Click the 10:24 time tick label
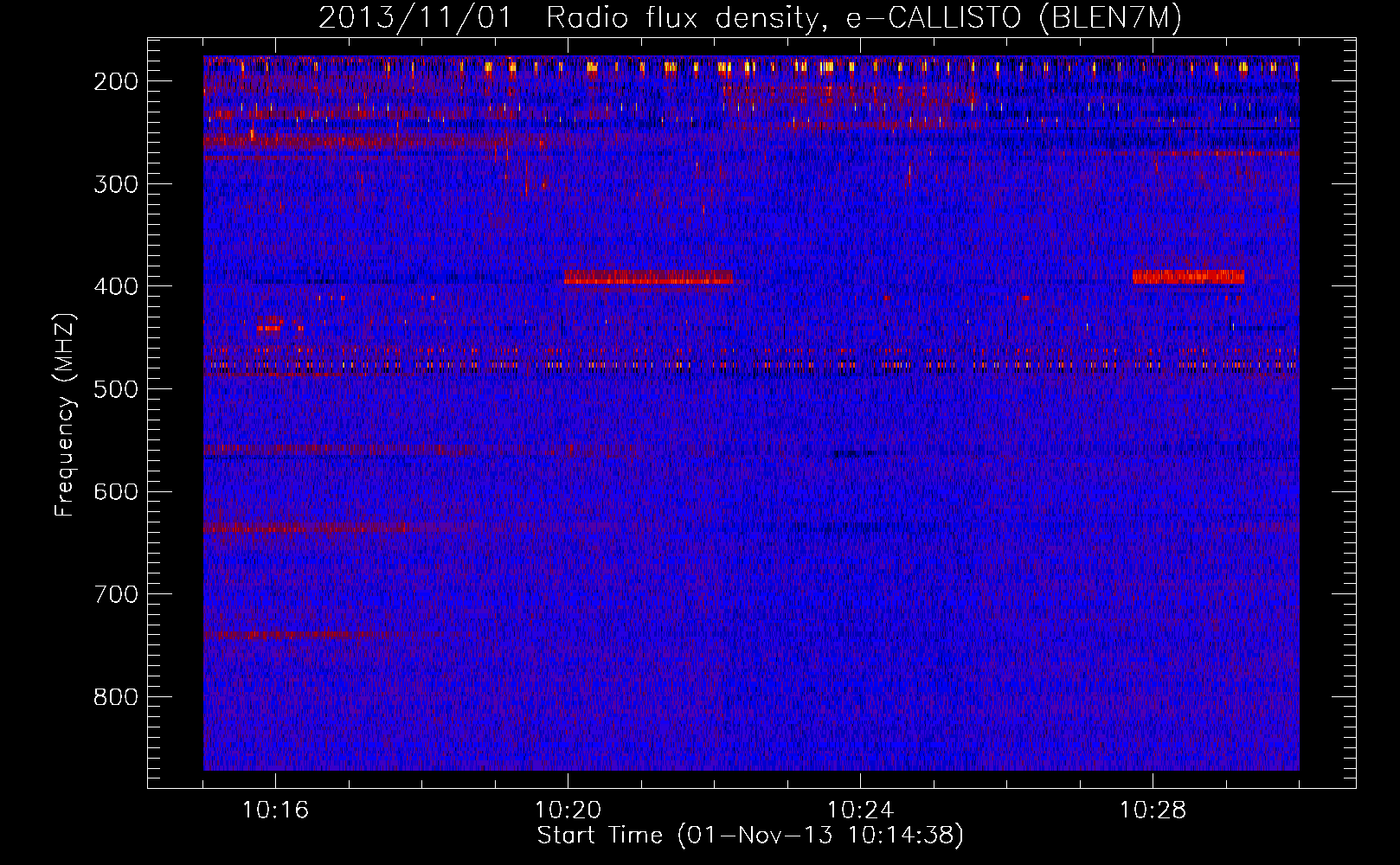1400x865 pixels. coord(860,811)
